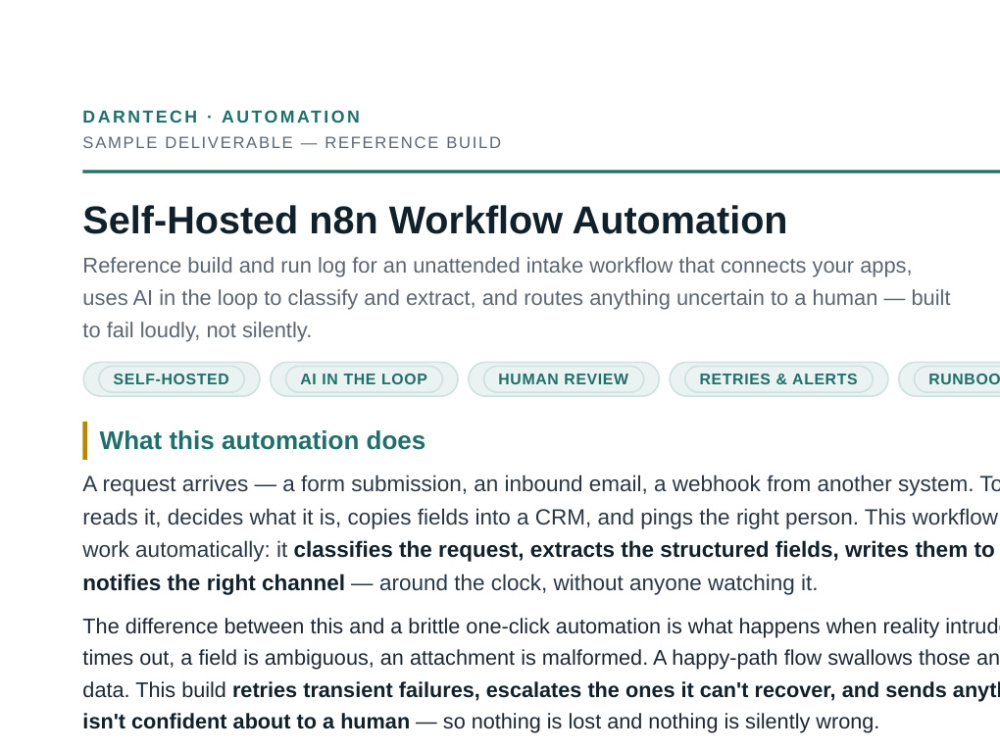The height and width of the screenshot is (750, 1000).
Task: Click the SELF-HOSTED tag pill
Action: tap(171, 379)
